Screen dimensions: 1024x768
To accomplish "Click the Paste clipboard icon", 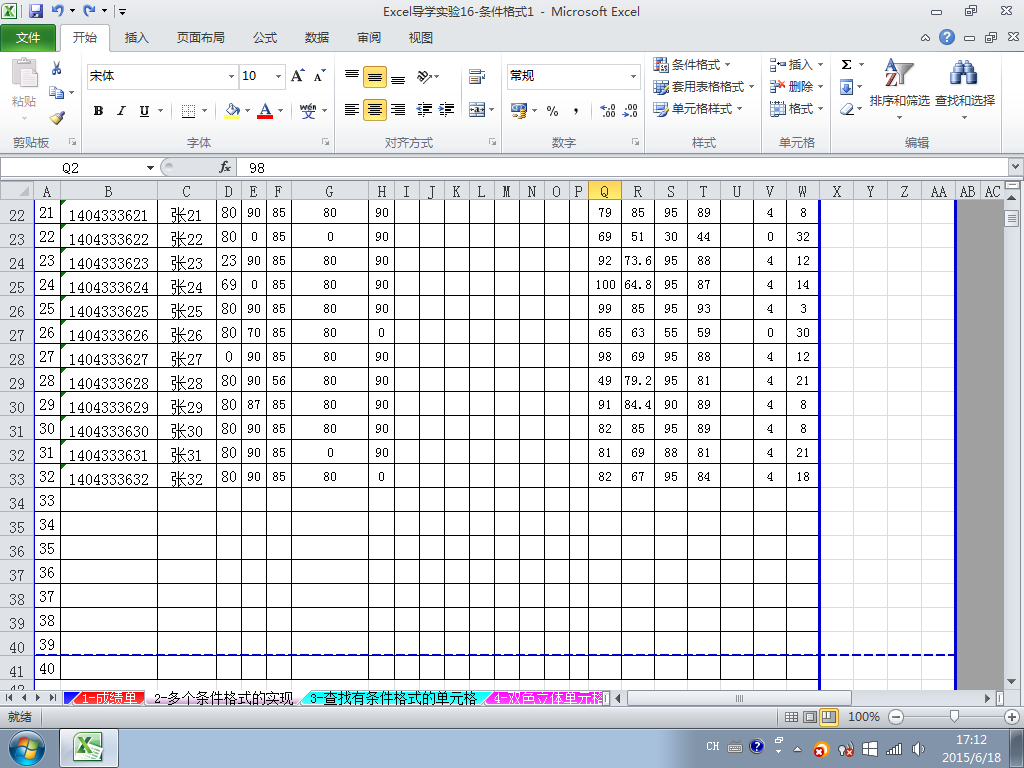I will point(24,73).
